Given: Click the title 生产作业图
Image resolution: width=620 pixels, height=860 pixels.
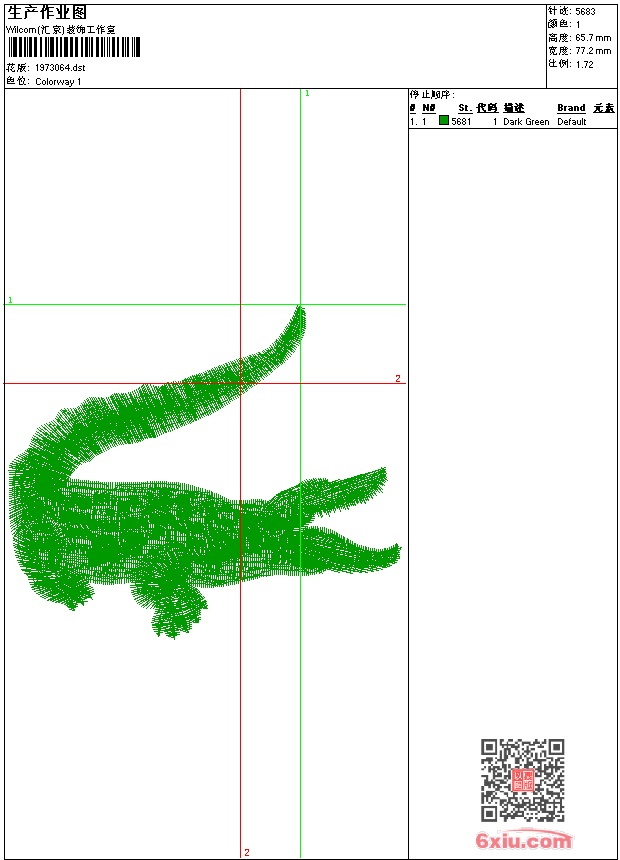Looking at the screenshot, I should [47, 12].
